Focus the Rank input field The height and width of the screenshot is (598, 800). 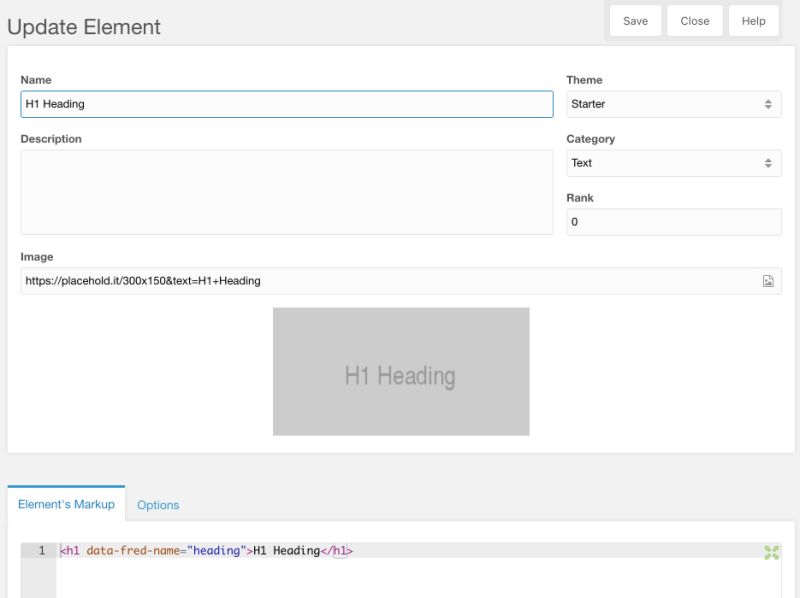point(673,222)
